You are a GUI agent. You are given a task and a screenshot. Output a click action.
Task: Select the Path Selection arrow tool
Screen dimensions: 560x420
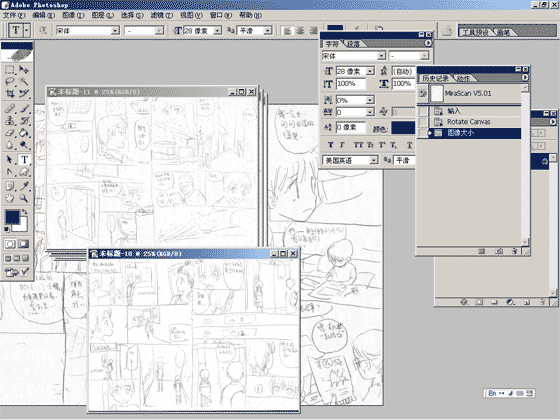(10, 159)
